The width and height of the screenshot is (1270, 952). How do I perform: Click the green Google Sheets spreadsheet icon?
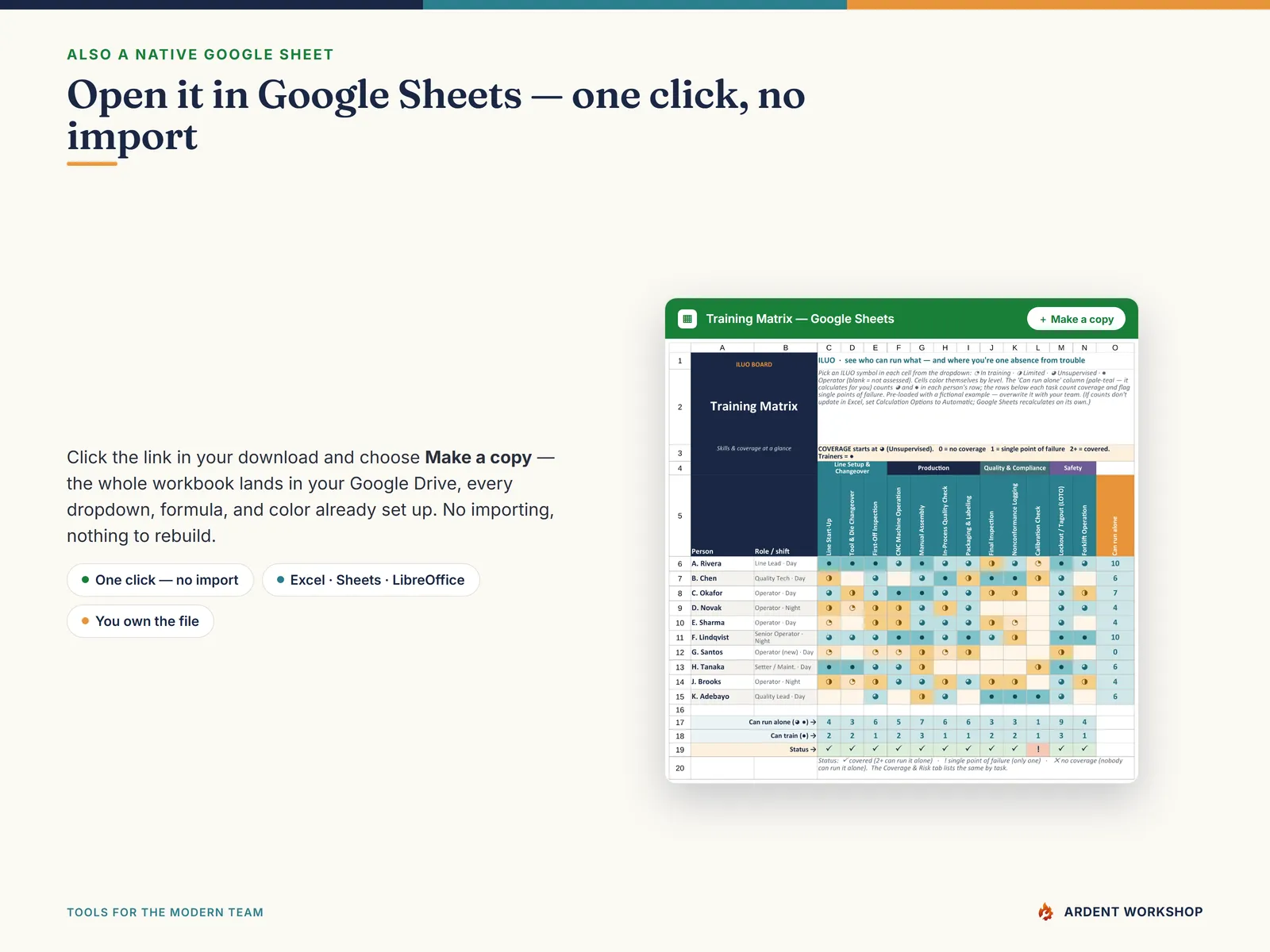coord(687,319)
